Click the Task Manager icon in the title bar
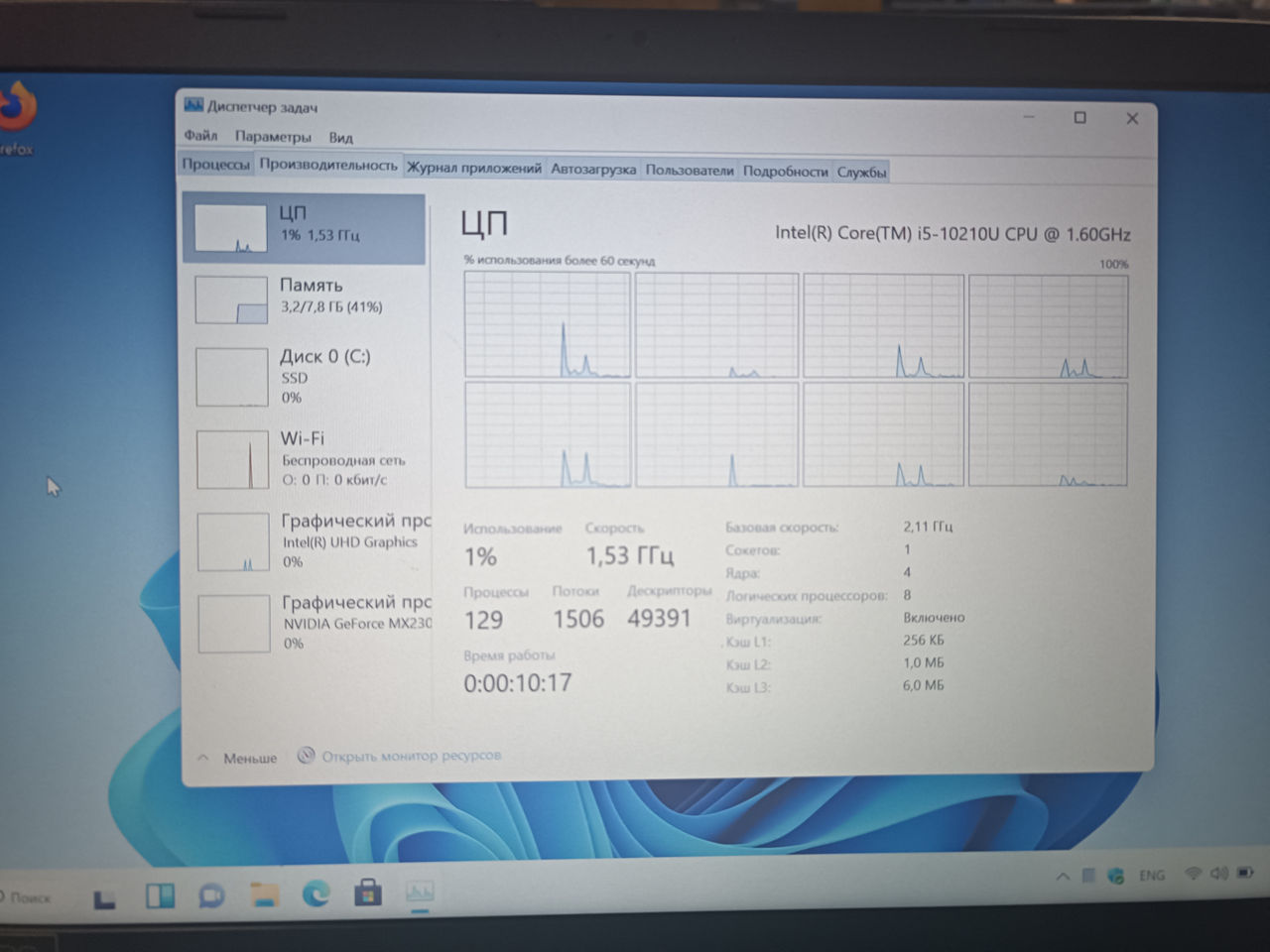Viewport: 1270px width, 952px height. coord(193,104)
